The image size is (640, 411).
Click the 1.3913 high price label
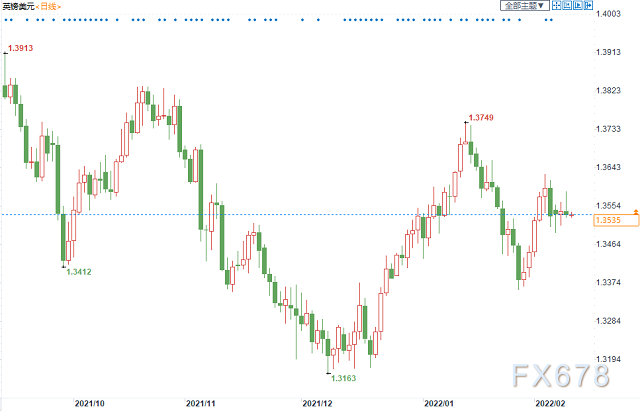tap(20, 48)
